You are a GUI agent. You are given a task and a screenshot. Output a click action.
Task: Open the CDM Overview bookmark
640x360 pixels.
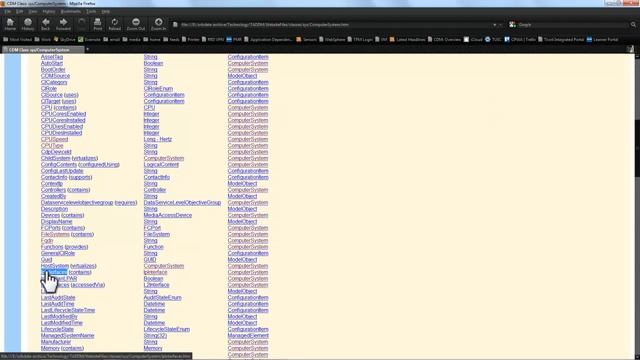tap(444, 40)
